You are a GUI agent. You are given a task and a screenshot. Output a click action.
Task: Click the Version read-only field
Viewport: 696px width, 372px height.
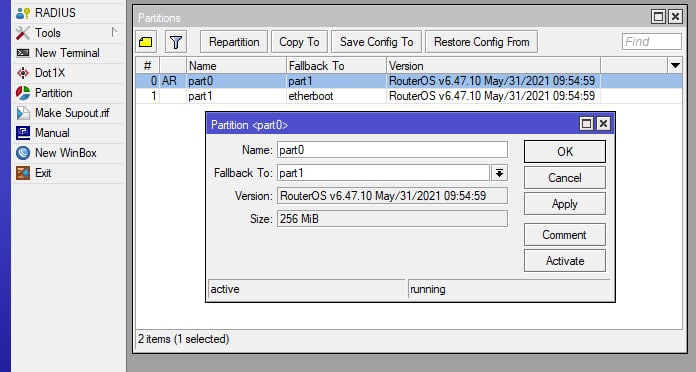pyautogui.click(x=392, y=196)
